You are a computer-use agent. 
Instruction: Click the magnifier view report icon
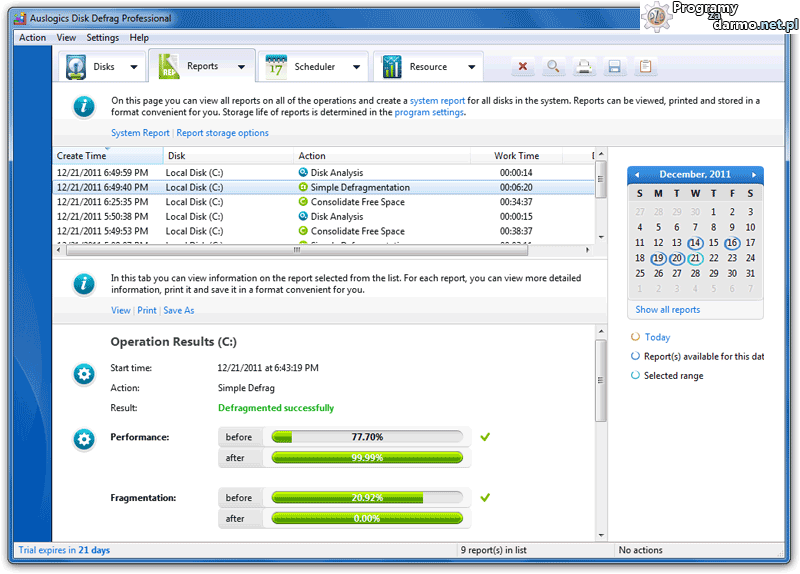553,67
